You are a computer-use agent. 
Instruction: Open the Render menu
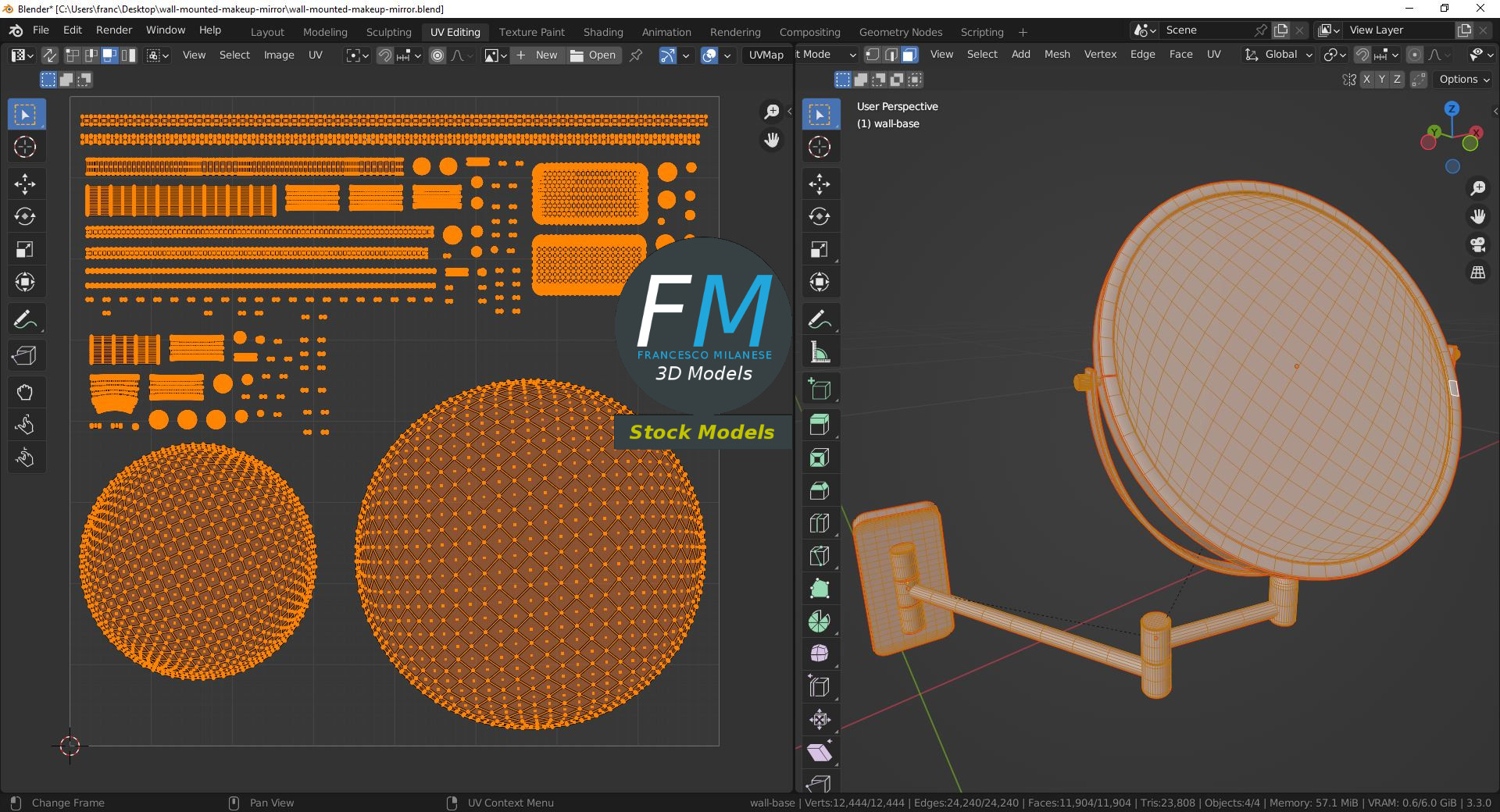pos(114,30)
